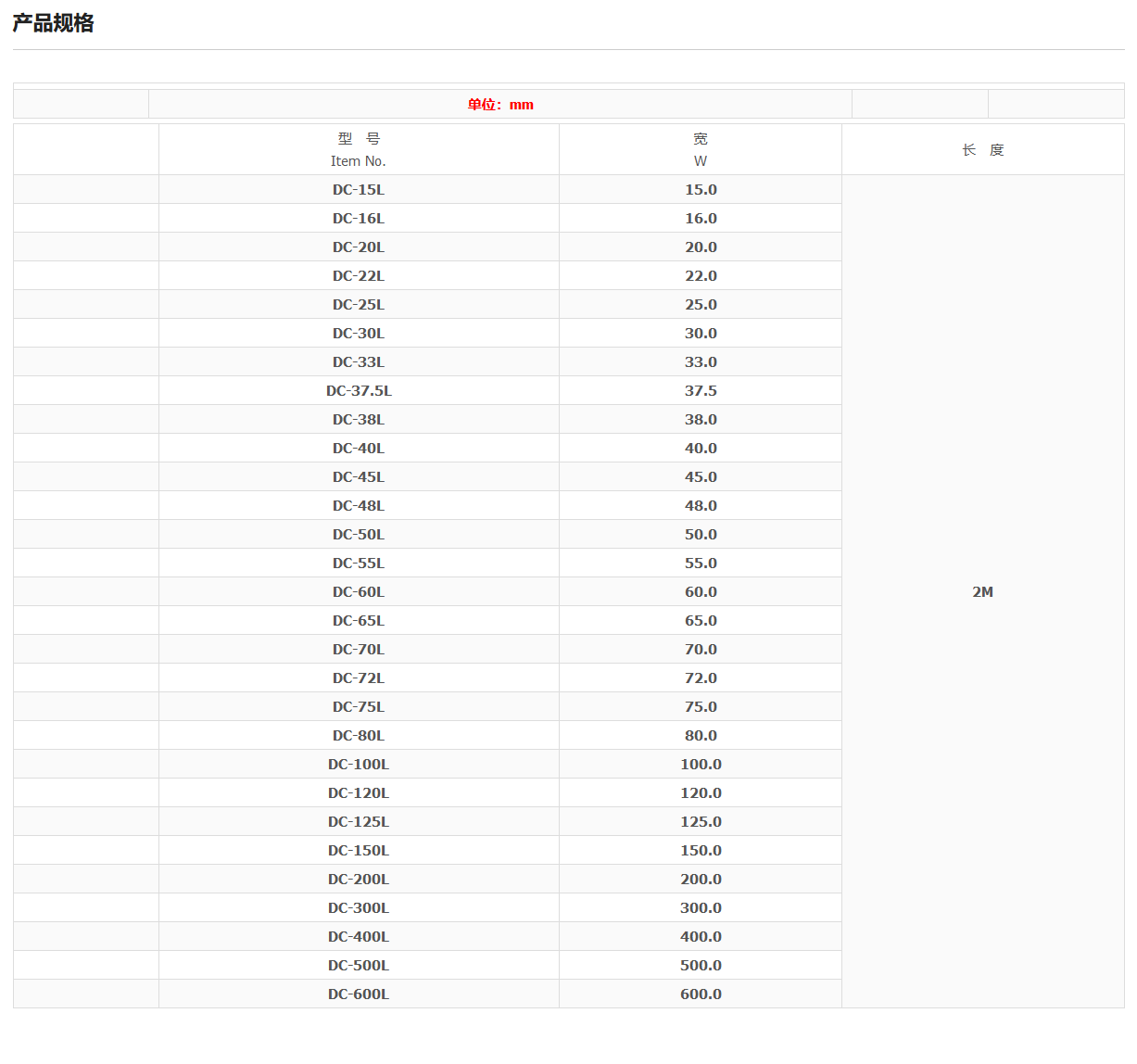Click the 16.0 width value
Viewport: 1137px width, 1064px height.
[x=701, y=219]
